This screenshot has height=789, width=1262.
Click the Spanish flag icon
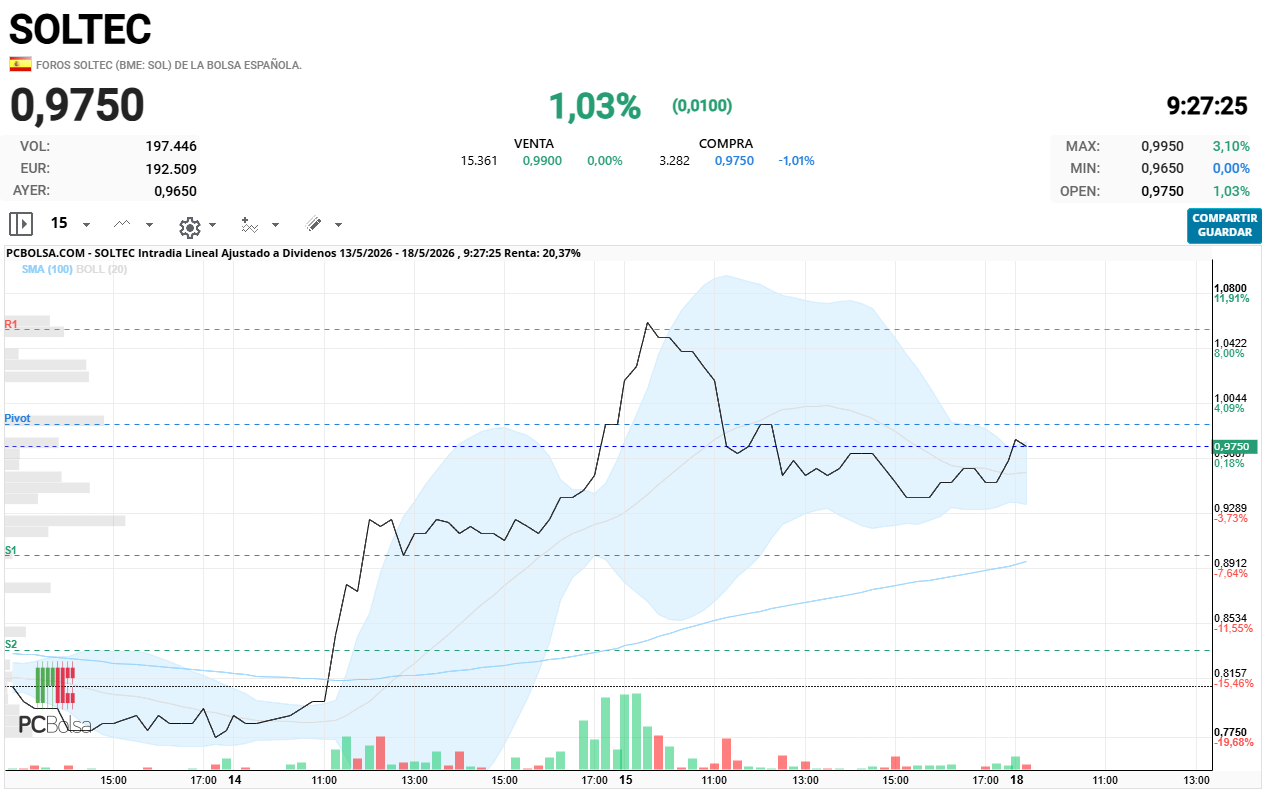(20, 64)
